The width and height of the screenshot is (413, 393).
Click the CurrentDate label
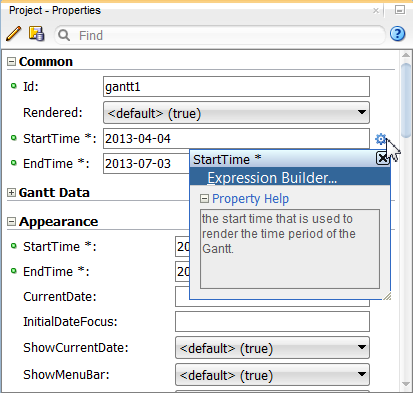click(x=60, y=296)
